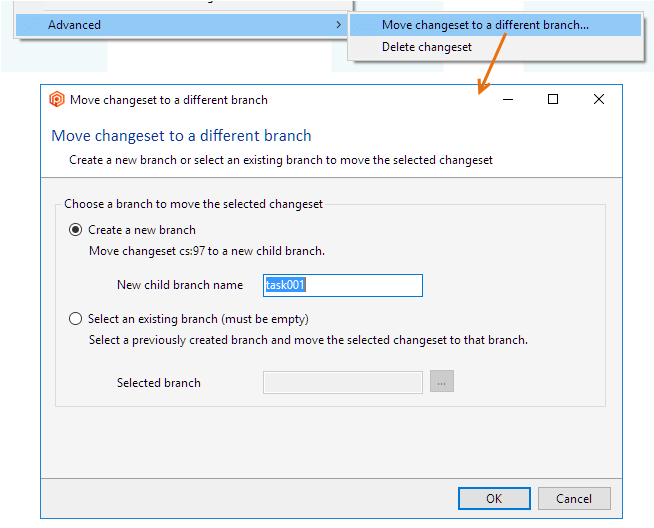Click the 'Move changeset cs:97' description text
This screenshot has width=654, height=528.
click(x=207, y=251)
